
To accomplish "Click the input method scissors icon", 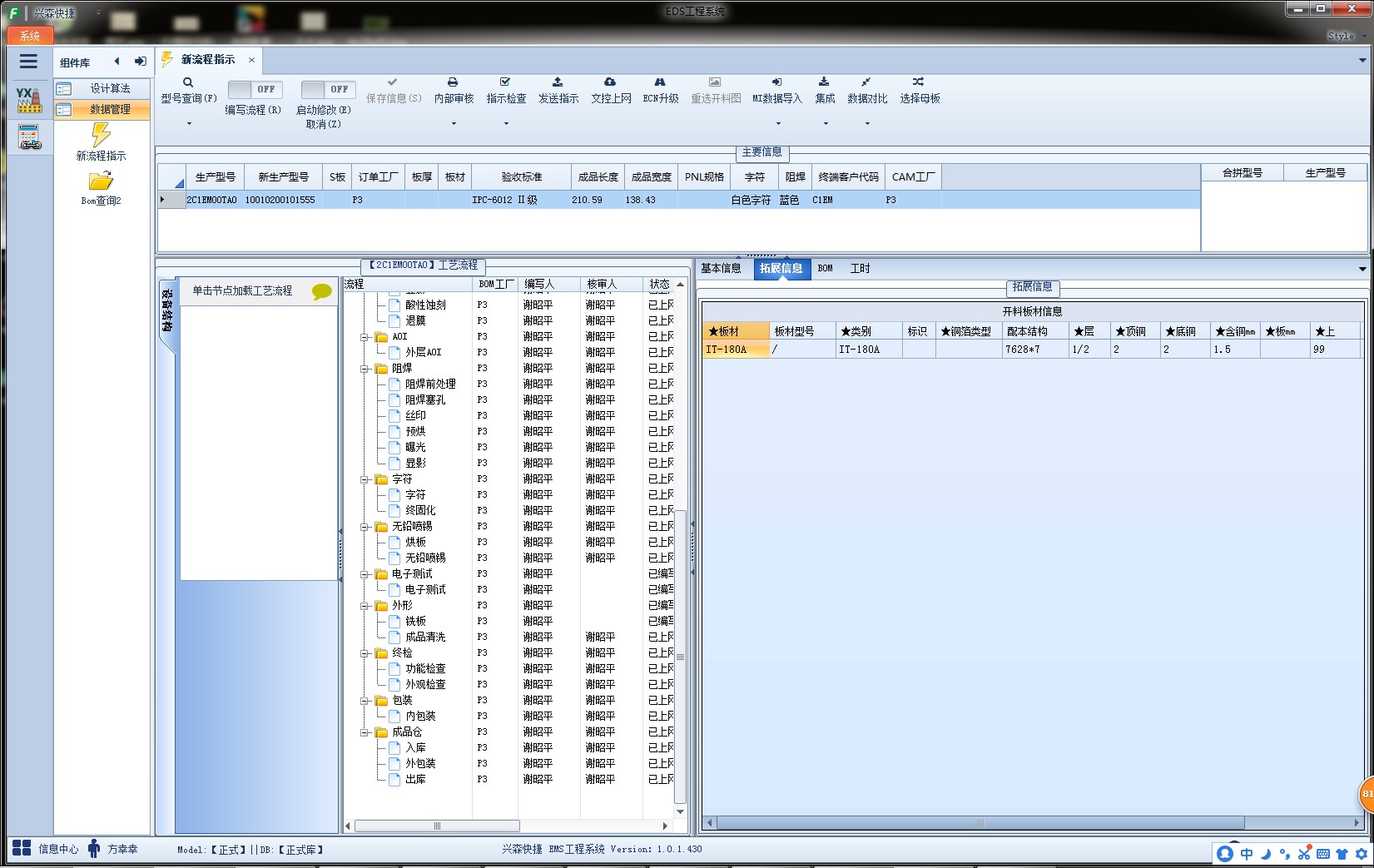I will coord(1304,854).
